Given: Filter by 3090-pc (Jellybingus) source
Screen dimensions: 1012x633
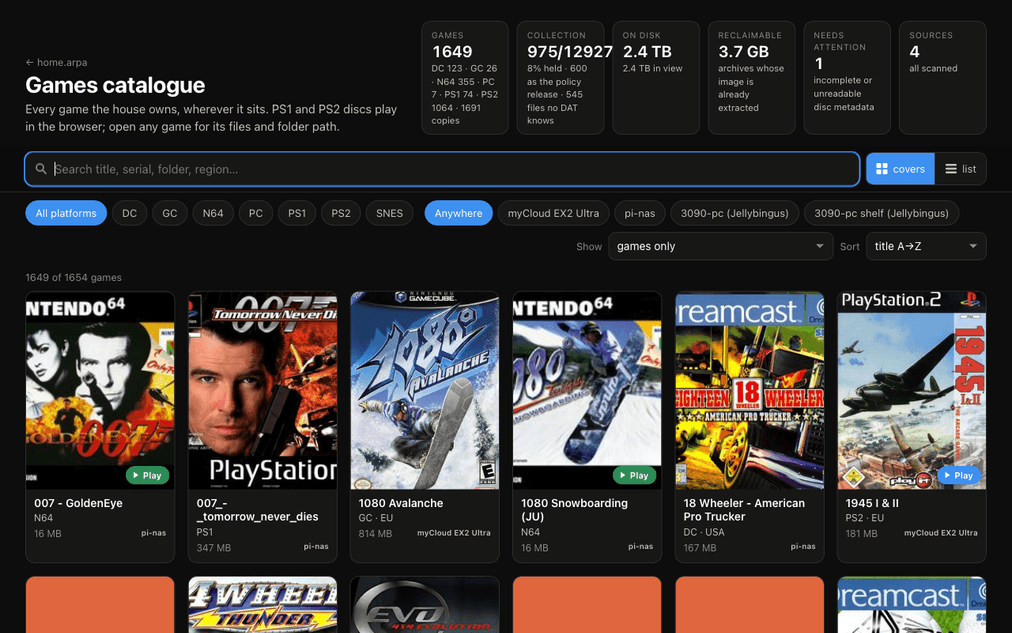Looking at the screenshot, I should 734,213.
